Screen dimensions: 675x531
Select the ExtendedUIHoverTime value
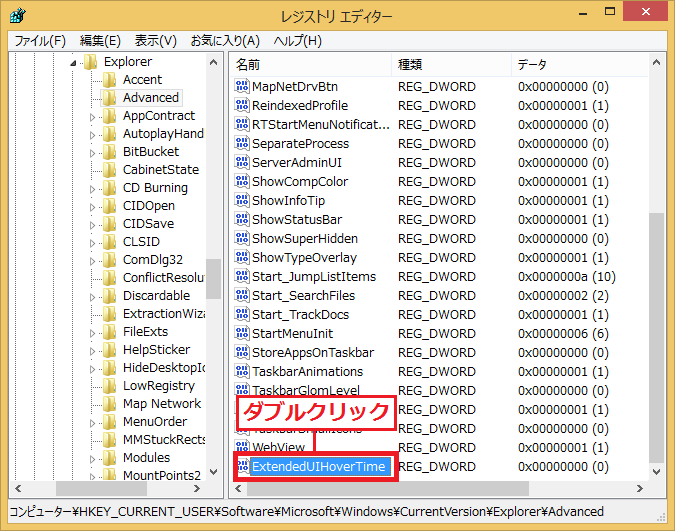[x=319, y=466]
